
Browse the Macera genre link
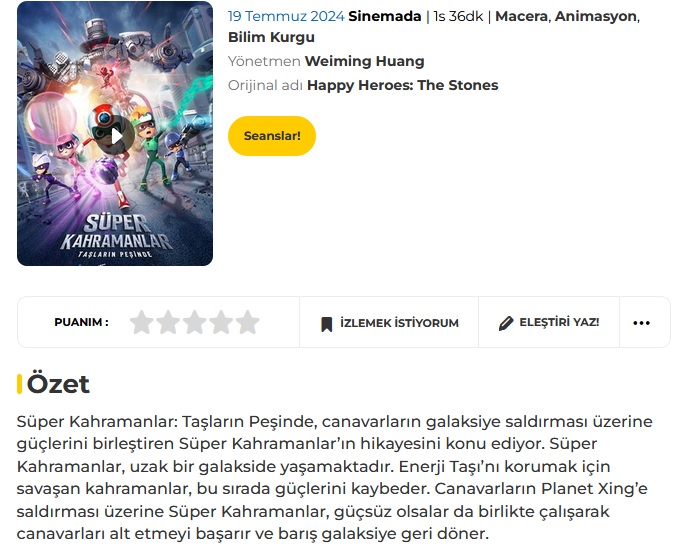(x=521, y=16)
